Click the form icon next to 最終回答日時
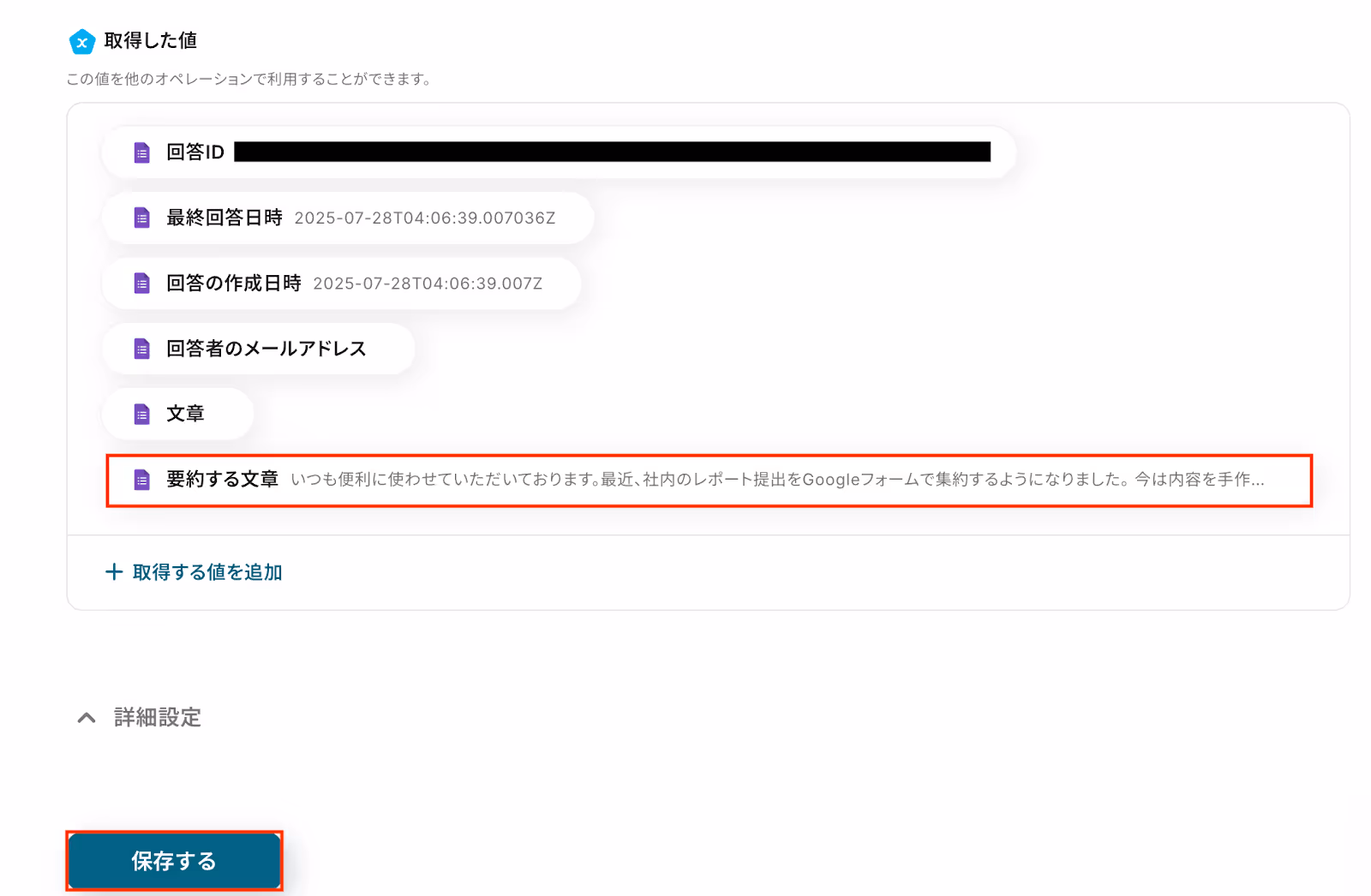 pyautogui.click(x=142, y=218)
